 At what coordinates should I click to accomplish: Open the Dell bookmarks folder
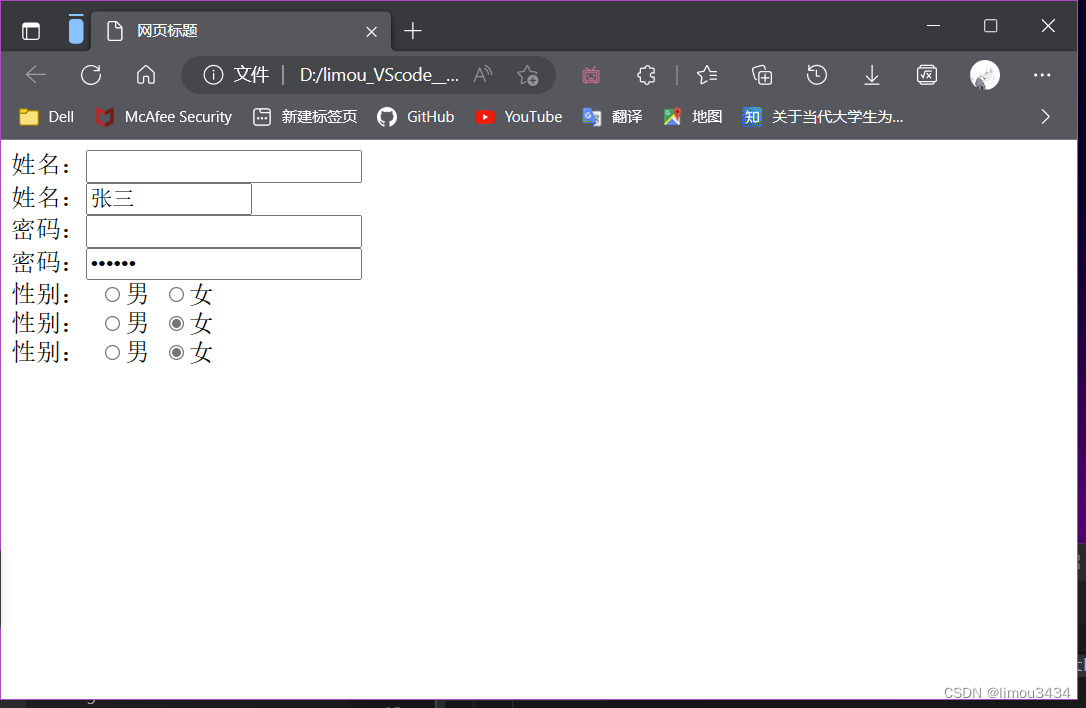click(x=46, y=117)
